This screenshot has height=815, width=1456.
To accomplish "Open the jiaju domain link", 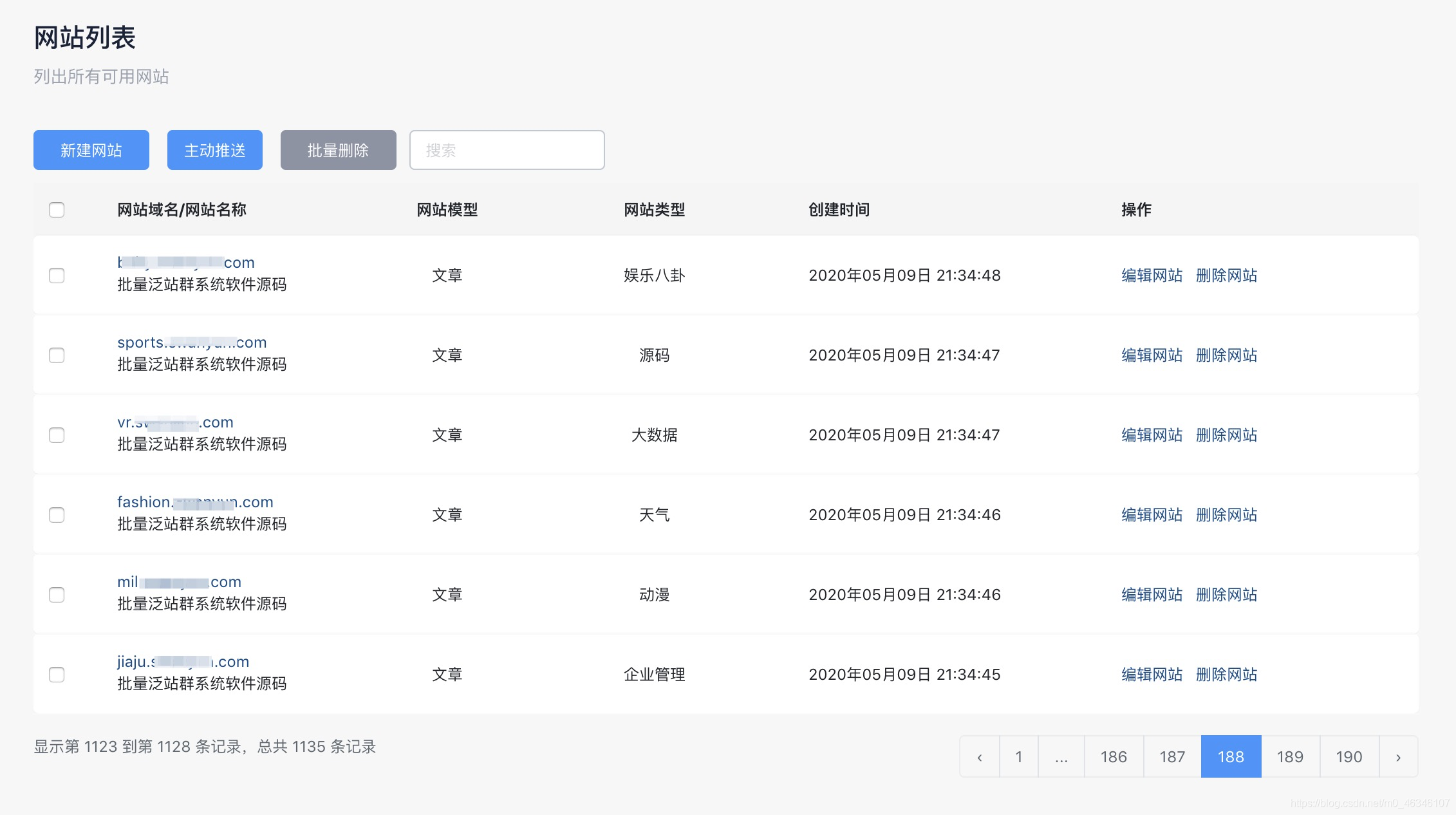I will [x=183, y=662].
